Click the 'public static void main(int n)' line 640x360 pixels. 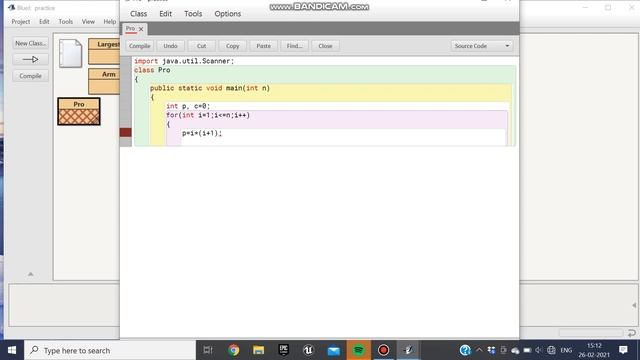pyautogui.click(x=210, y=88)
